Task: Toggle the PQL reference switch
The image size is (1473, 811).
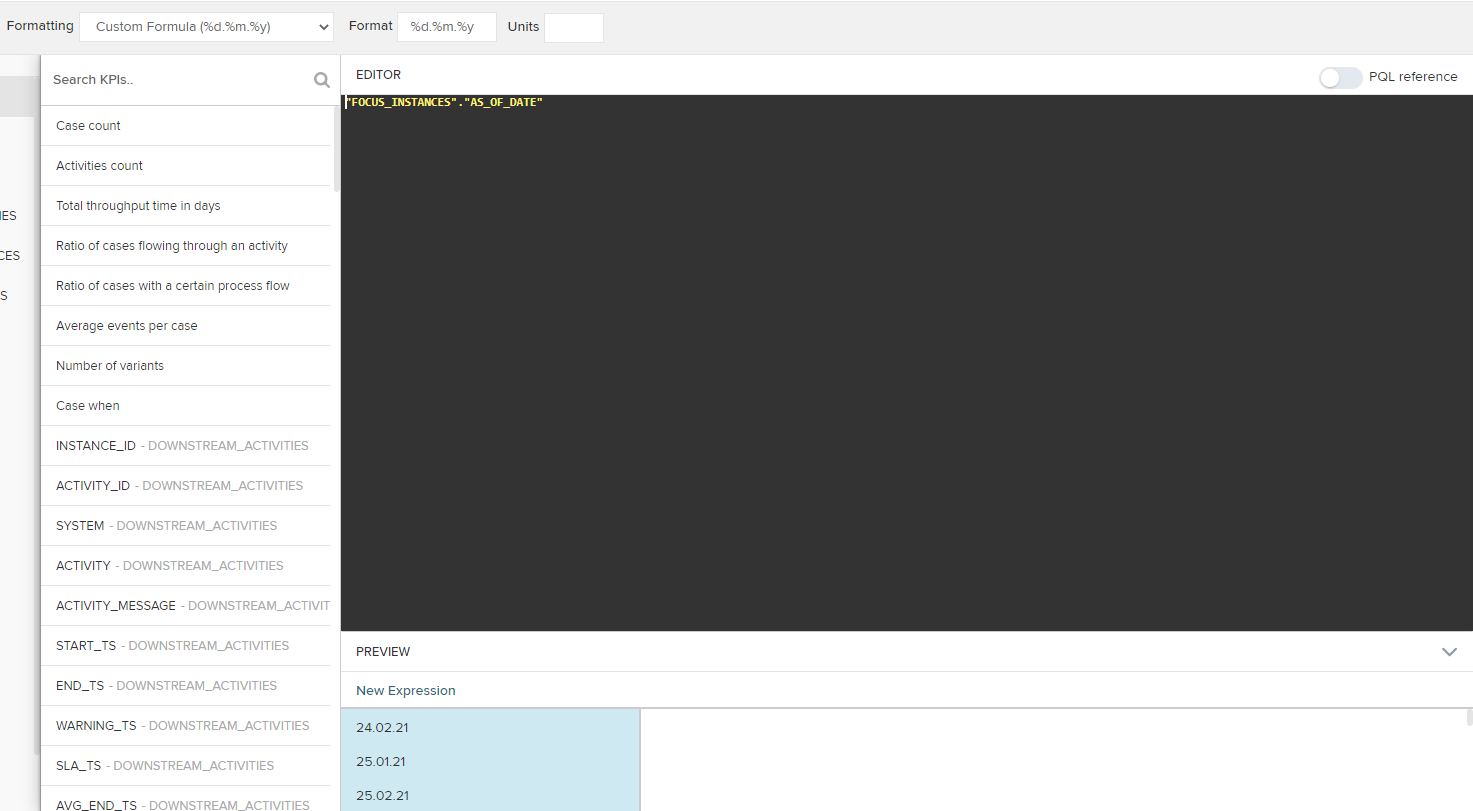Action: click(1340, 77)
